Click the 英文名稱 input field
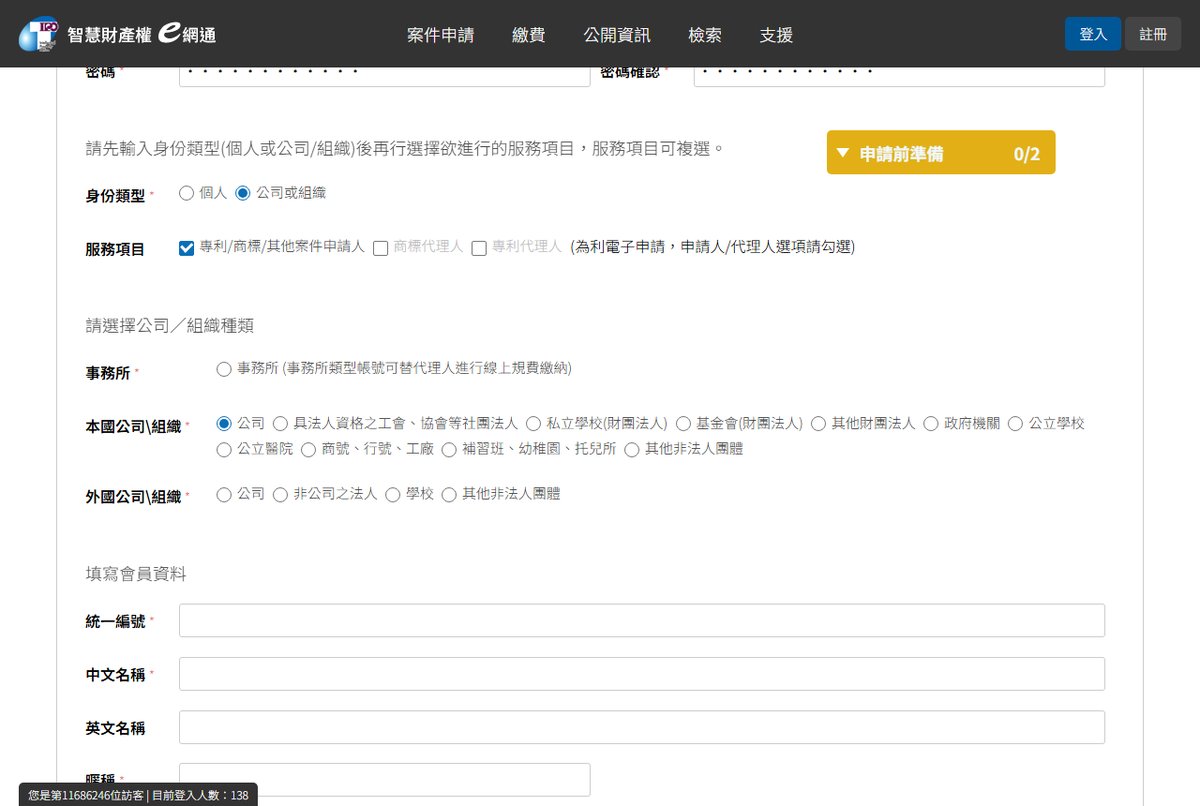Screen dimensions: 1200x806 (x=642, y=727)
